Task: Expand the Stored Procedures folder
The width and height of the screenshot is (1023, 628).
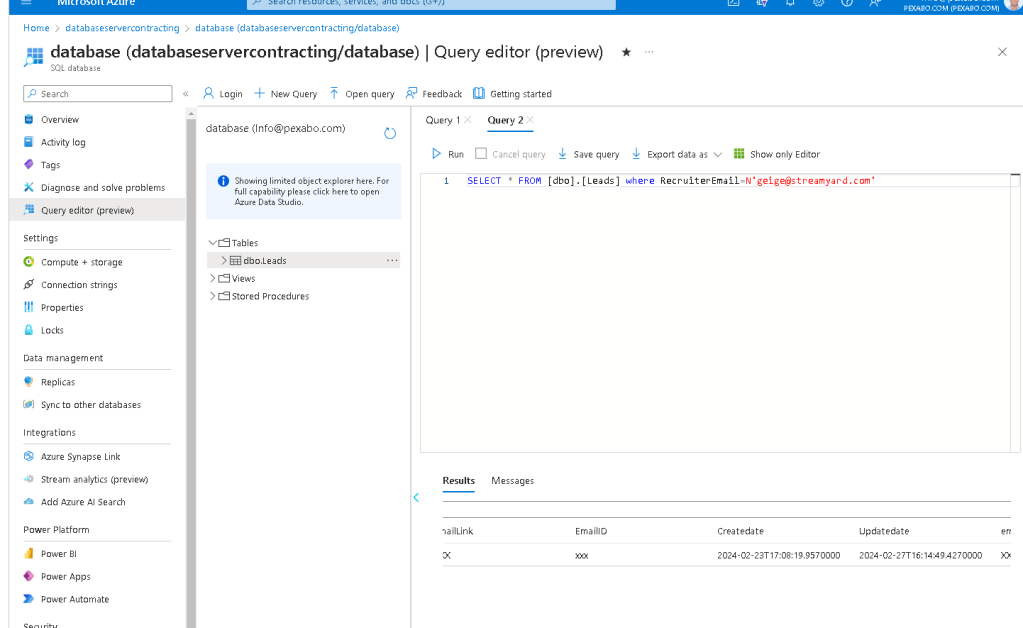Action: click(x=213, y=296)
